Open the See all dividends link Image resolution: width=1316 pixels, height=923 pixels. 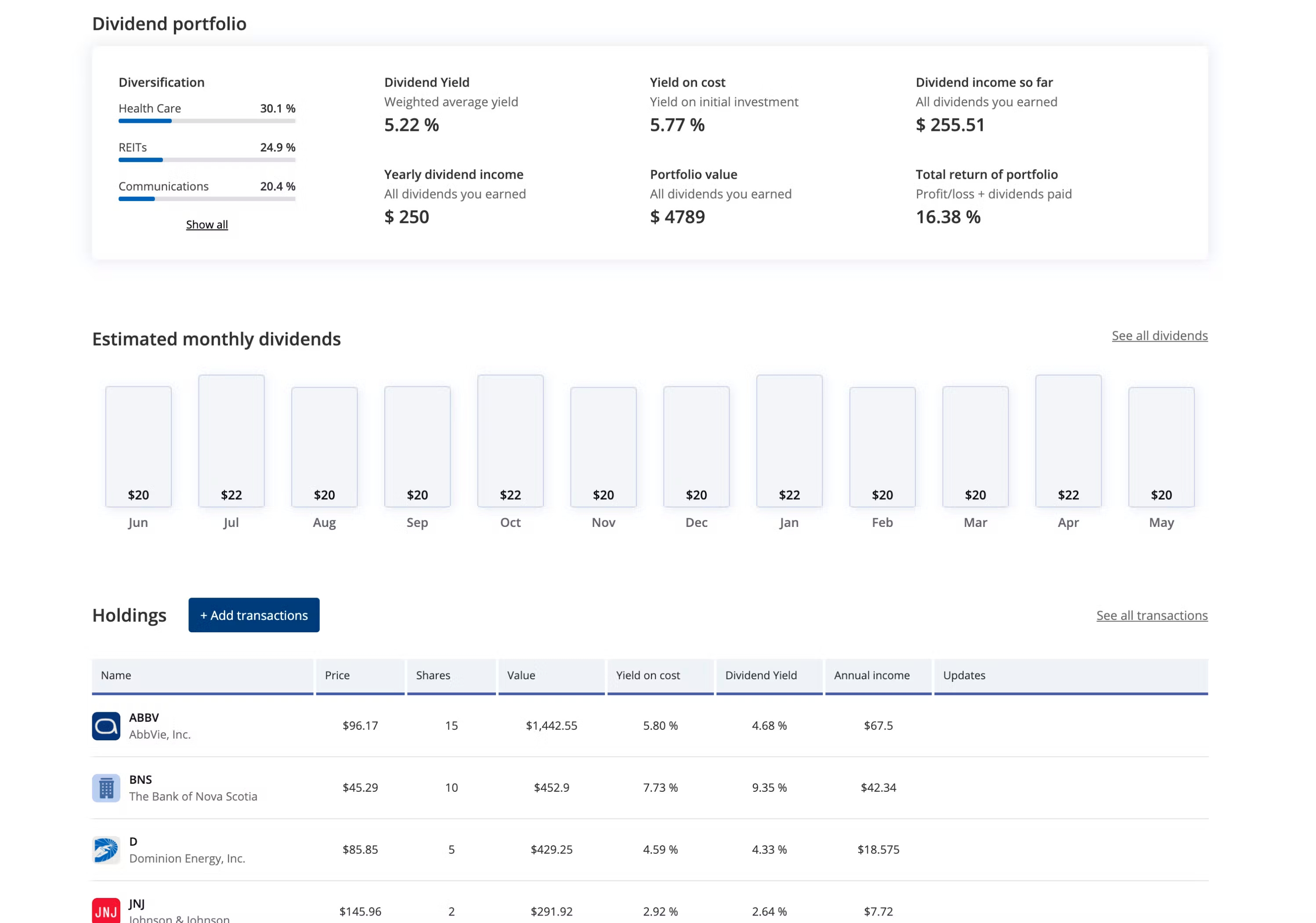click(x=1159, y=336)
